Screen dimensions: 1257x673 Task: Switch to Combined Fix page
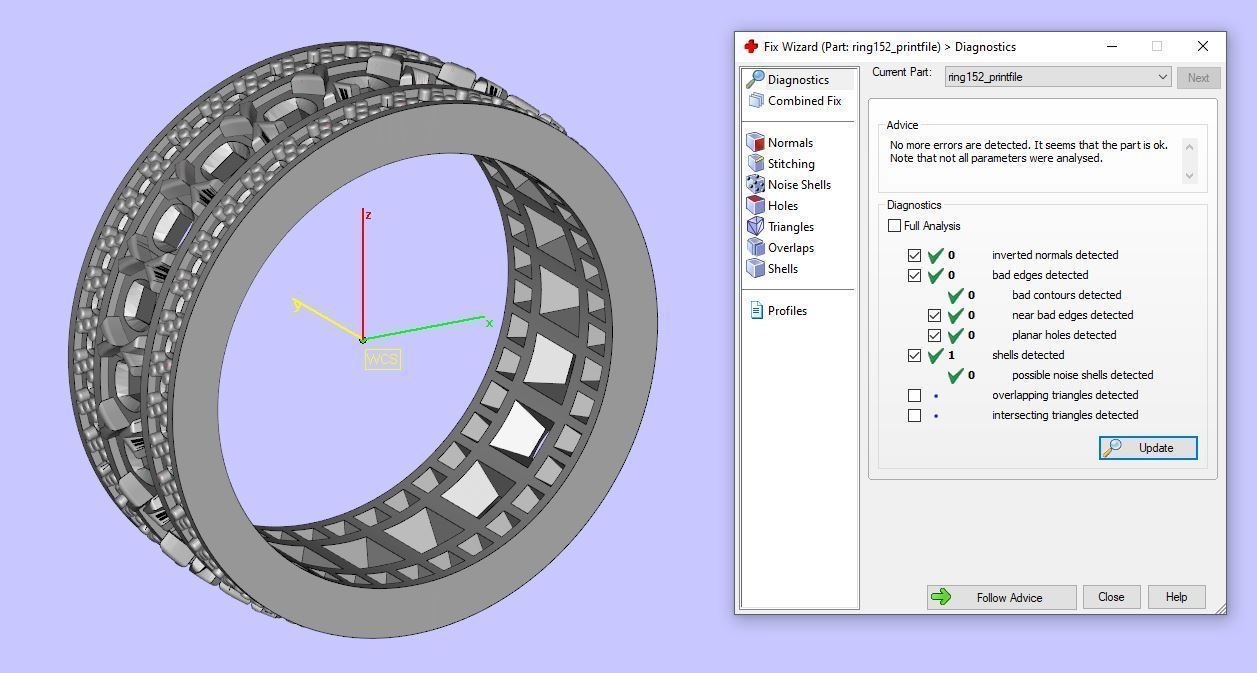(803, 101)
